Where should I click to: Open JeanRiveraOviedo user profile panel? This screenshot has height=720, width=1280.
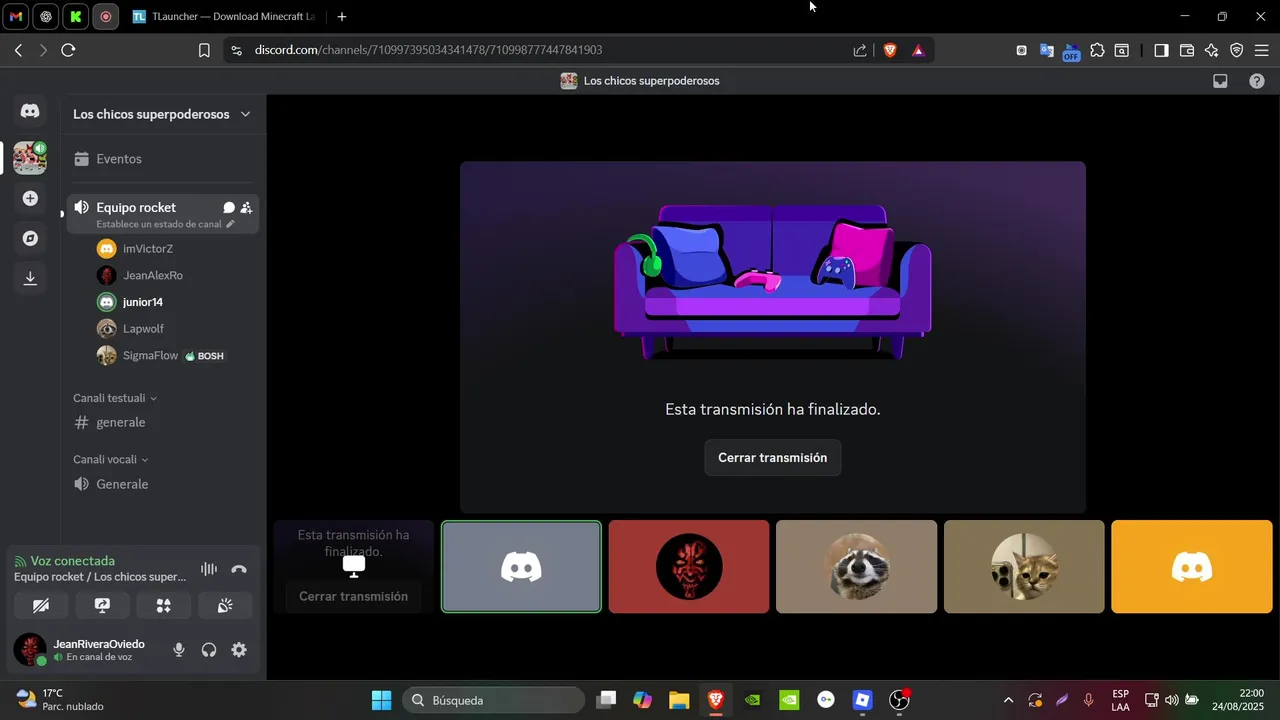(x=85, y=650)
